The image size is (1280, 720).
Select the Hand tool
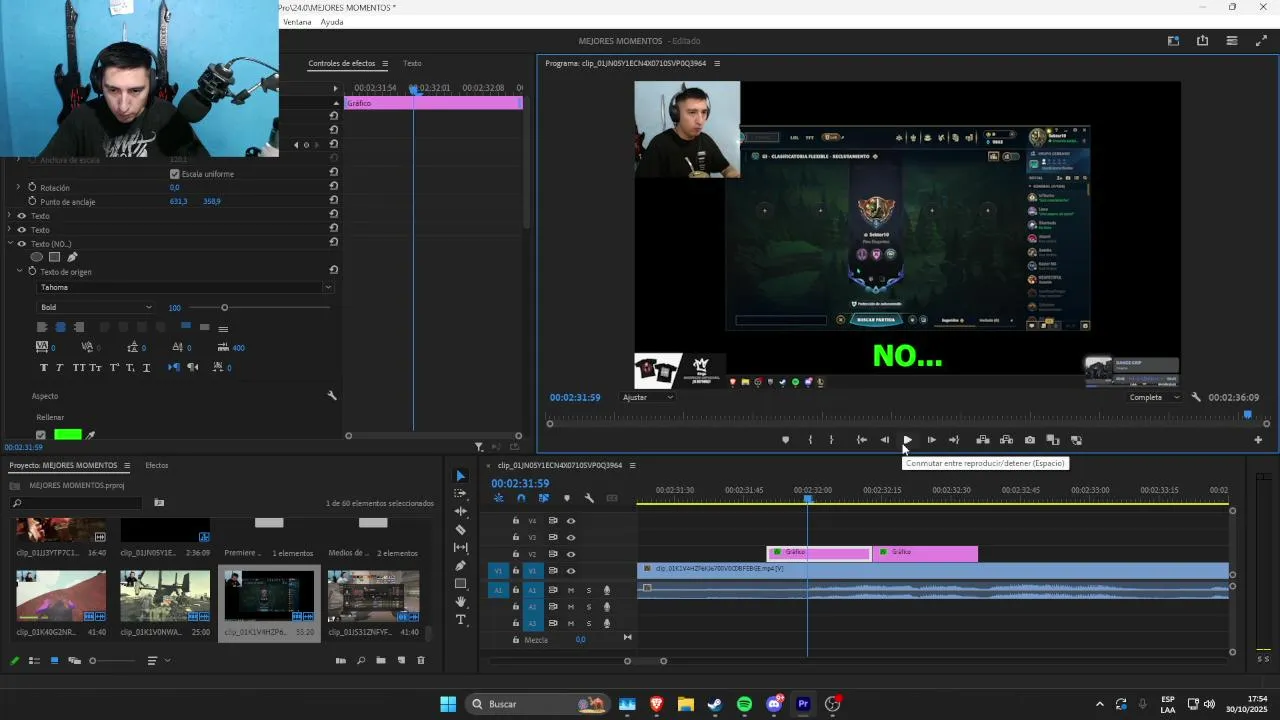coord(460,601)
